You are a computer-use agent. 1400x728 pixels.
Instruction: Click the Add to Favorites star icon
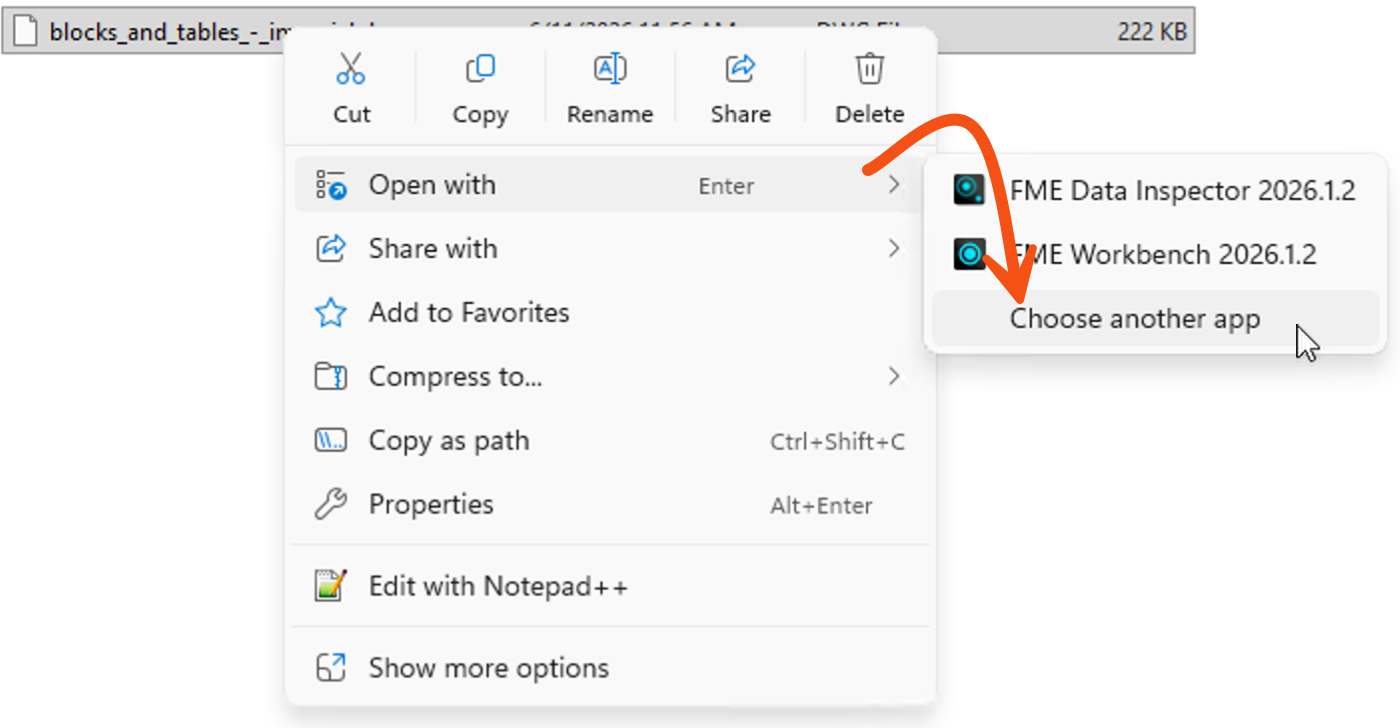point(331,313)
